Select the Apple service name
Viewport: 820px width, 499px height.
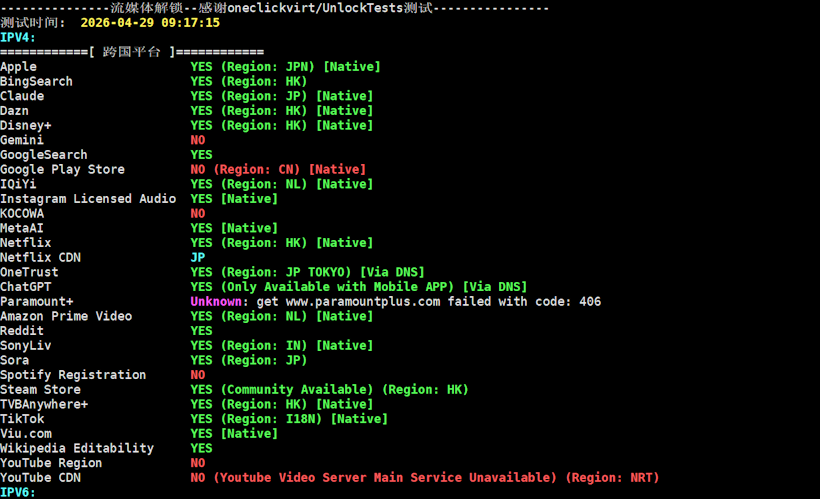(18, 67)
